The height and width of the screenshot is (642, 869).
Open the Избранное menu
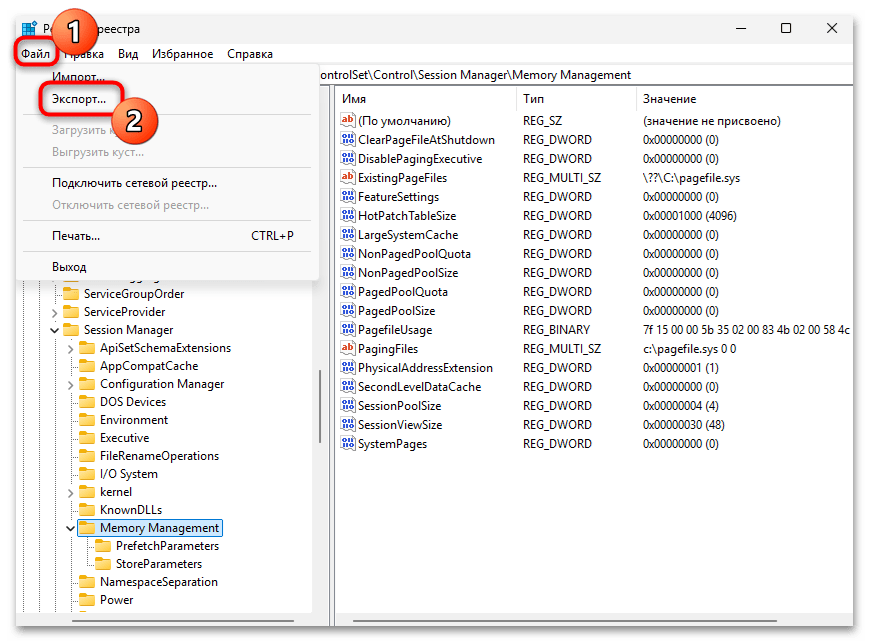tap(182, 54)
